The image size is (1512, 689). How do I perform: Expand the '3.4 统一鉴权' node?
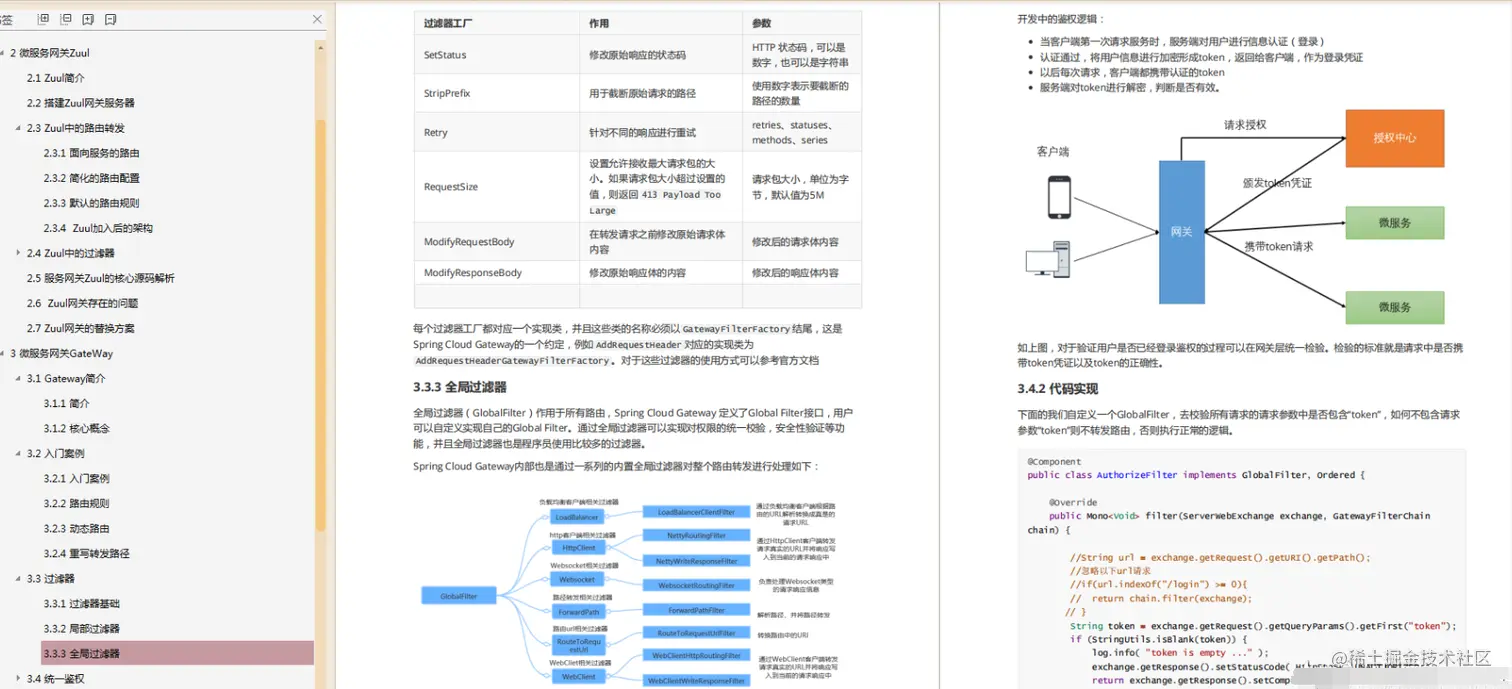tap(19, 678)
